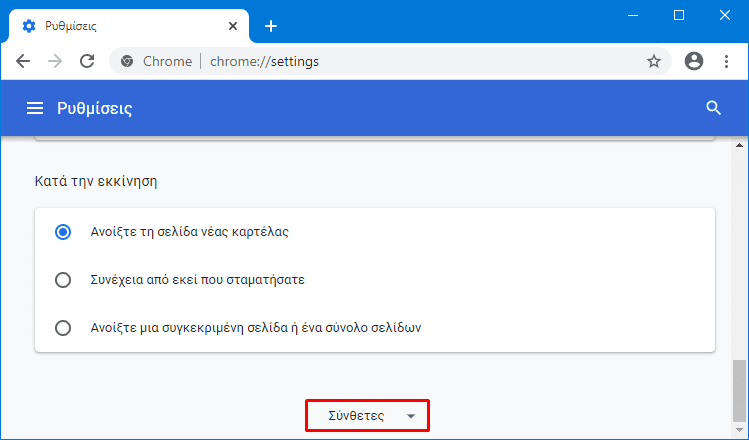The image size is (749, 440).
Task: Click the arrow next to Σύνθετες
Action: [x=411, y=416]
